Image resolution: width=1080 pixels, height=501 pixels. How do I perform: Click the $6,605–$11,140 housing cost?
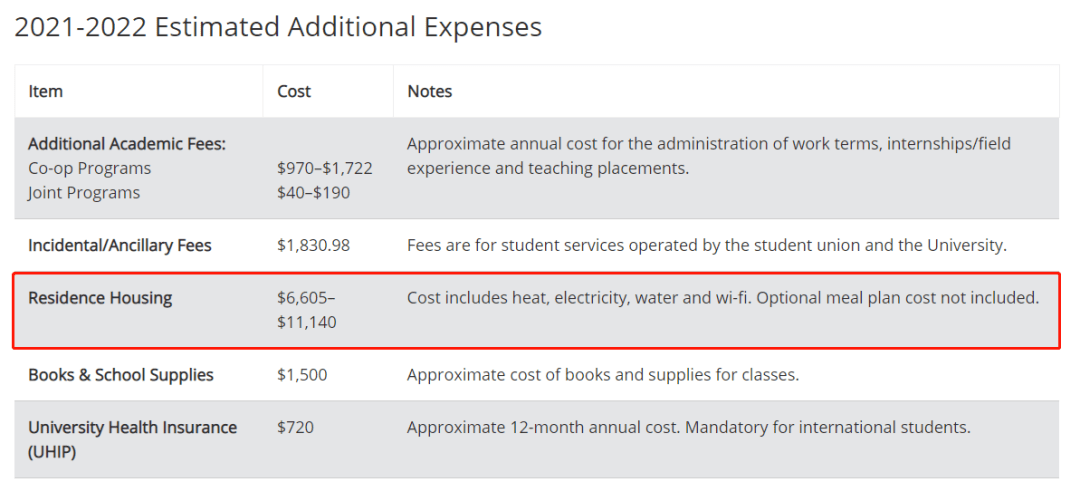point(307,310)
